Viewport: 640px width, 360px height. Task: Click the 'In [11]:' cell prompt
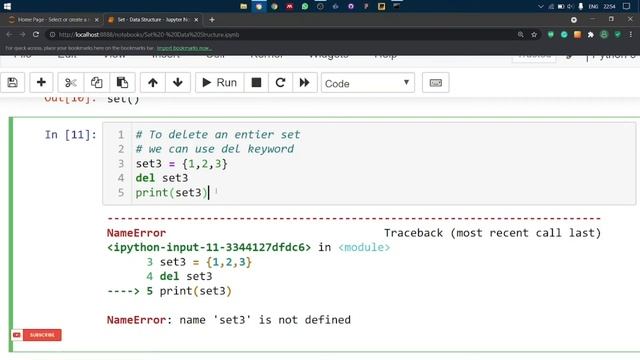(x=71, y=135)
